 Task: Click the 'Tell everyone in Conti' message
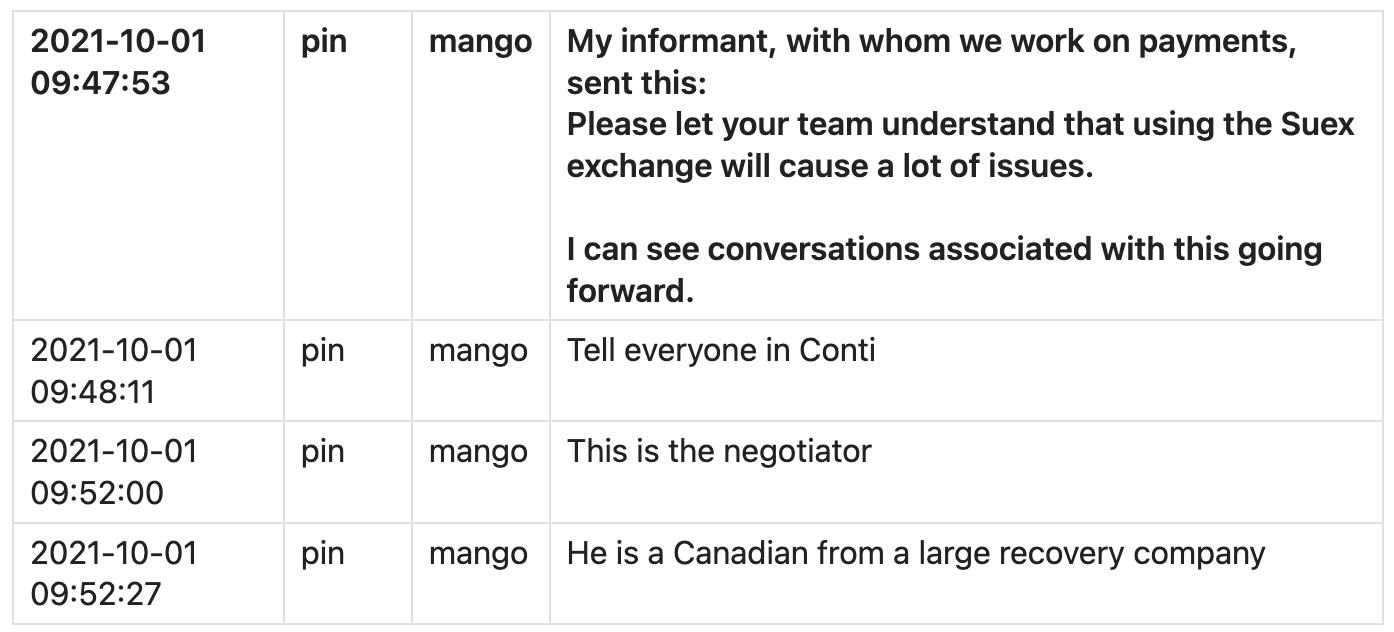click(x=721, y=351)
